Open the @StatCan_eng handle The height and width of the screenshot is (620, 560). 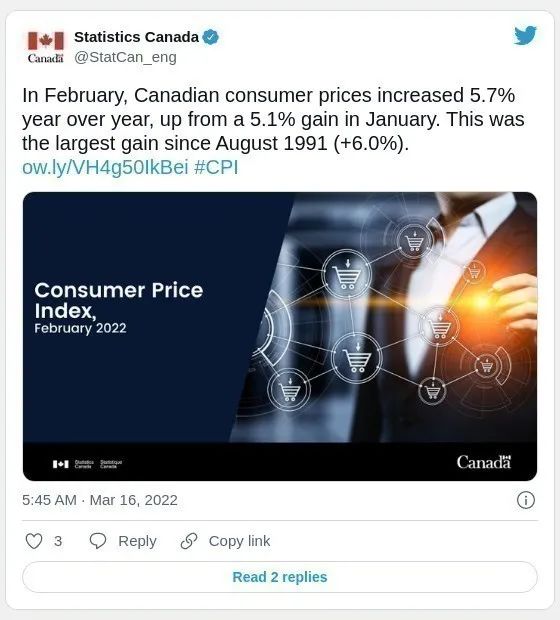[x=125, y=57]
